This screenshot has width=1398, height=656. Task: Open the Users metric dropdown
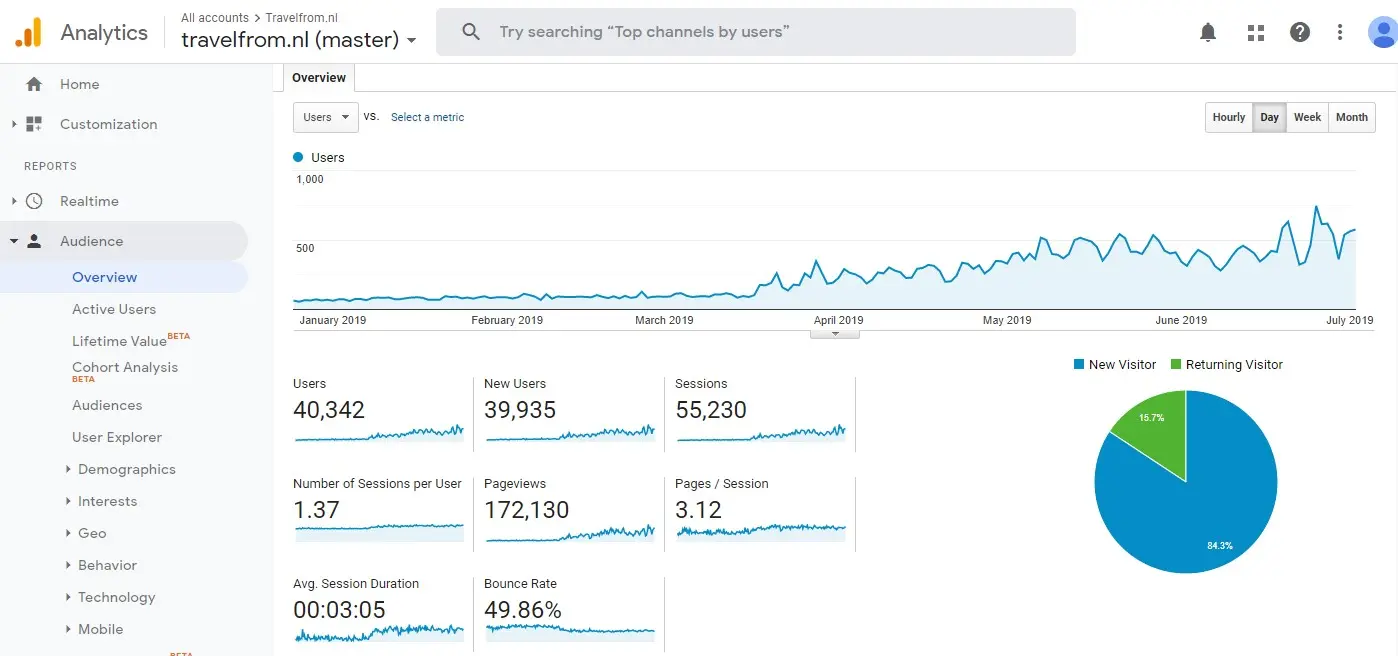(325, 117)
